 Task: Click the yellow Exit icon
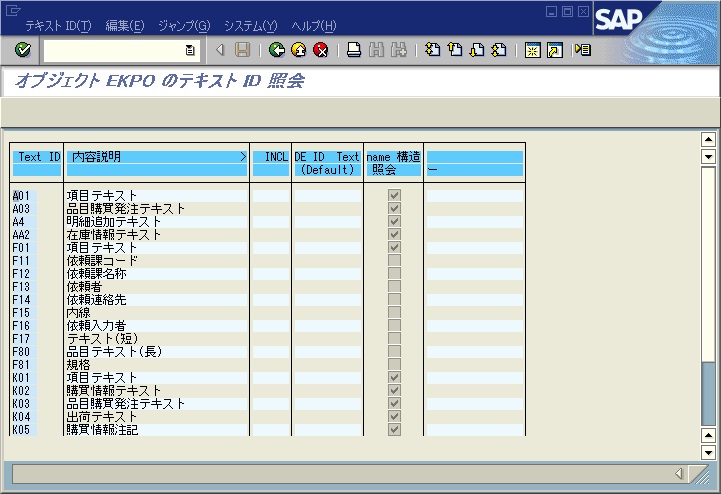(x=298, y=49)
